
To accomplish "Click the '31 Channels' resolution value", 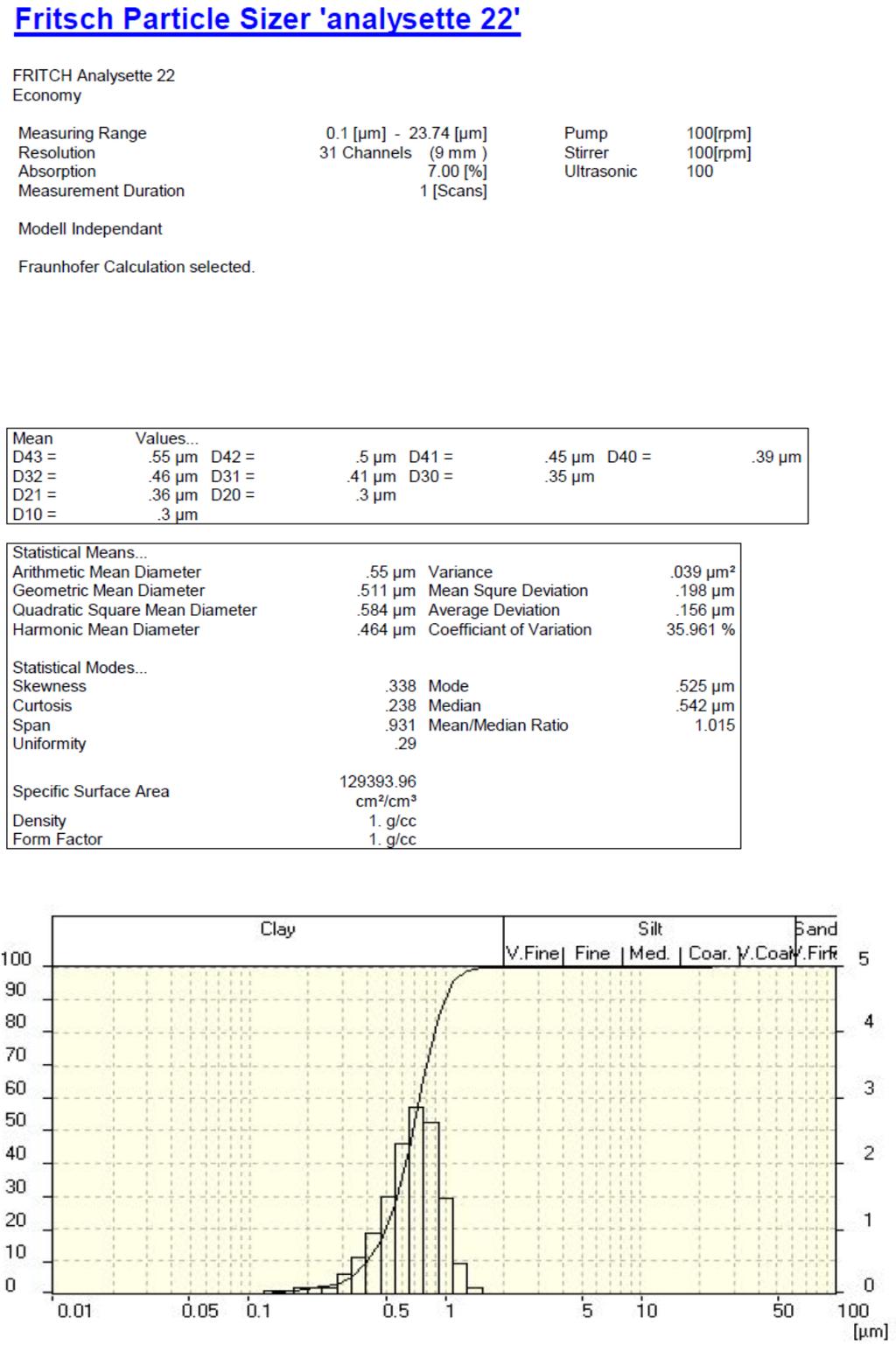I will (x=365, y=152).
